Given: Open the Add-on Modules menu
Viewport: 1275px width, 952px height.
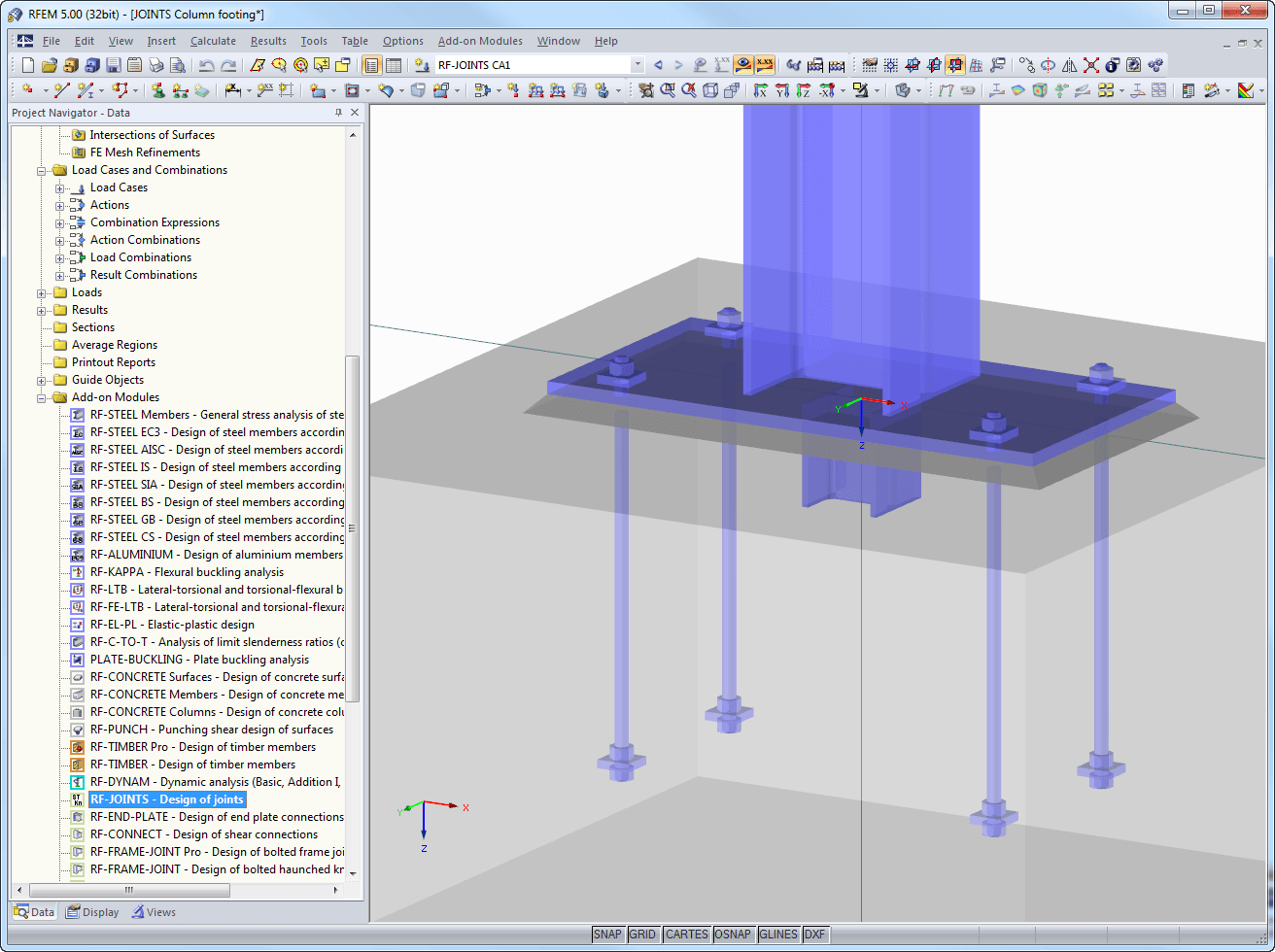Looking at the screenshot, I should tap(481, 41).
